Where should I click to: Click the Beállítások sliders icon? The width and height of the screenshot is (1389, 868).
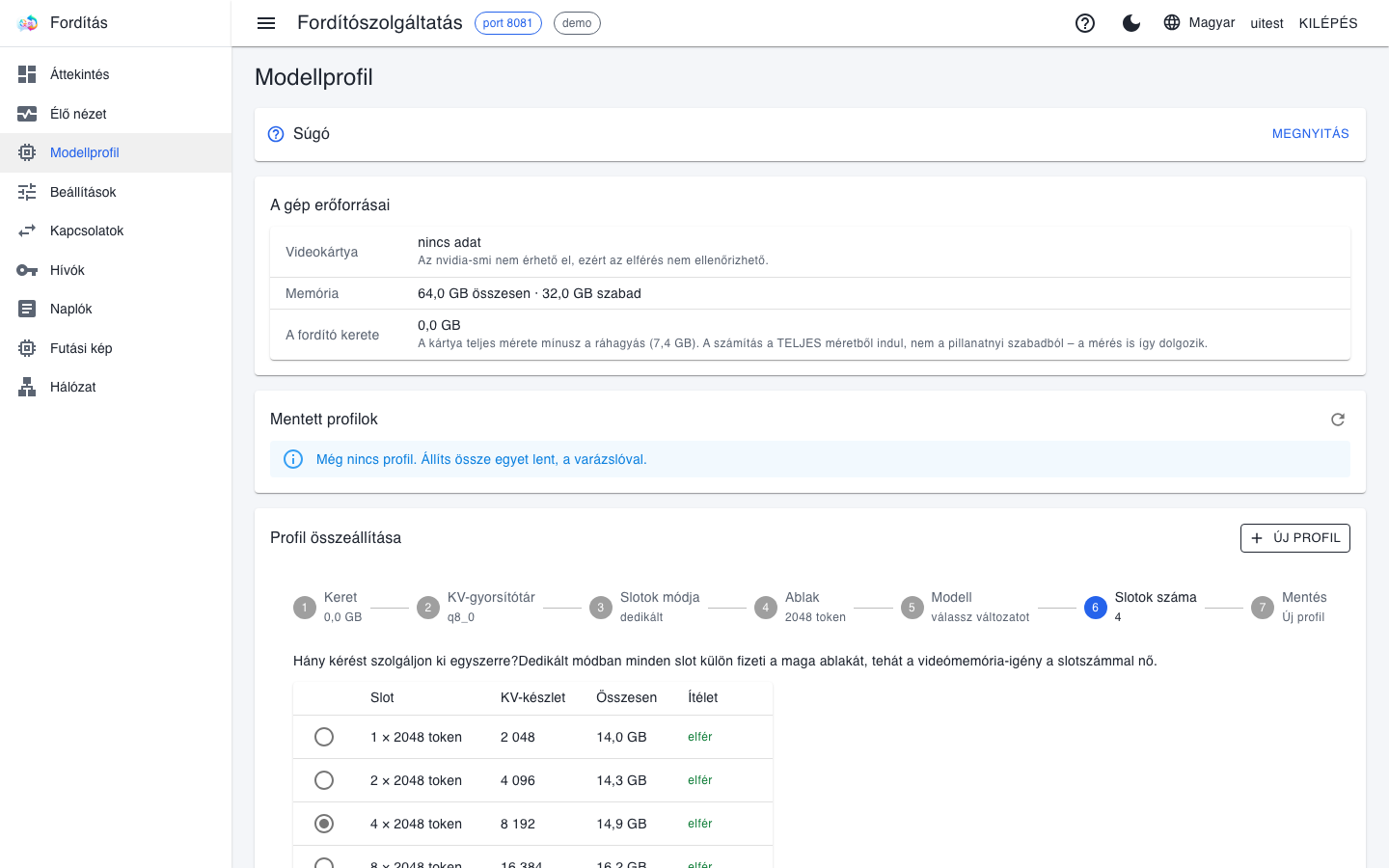(27, 192)
